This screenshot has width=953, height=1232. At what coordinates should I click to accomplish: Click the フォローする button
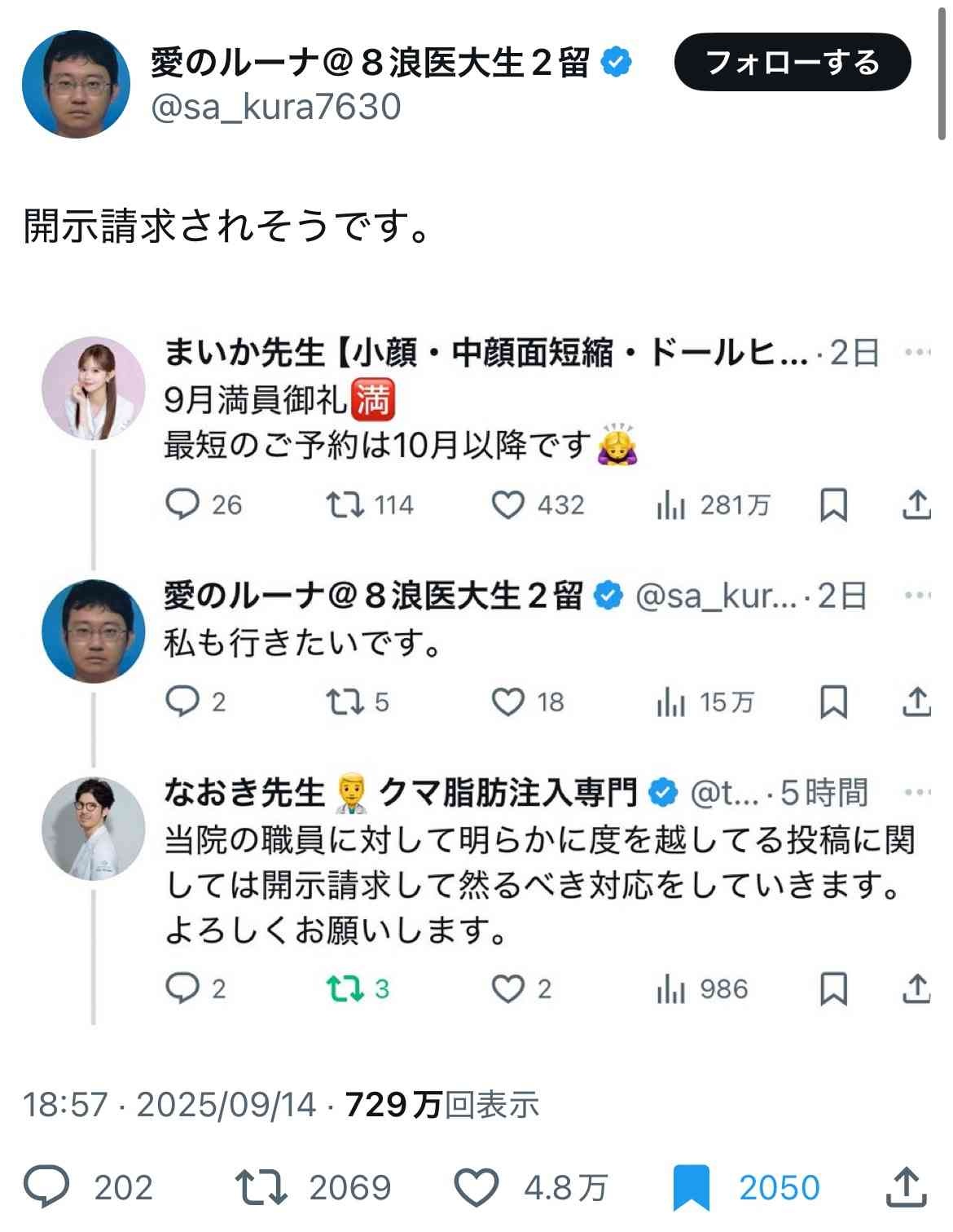click(x=792, y=62)
